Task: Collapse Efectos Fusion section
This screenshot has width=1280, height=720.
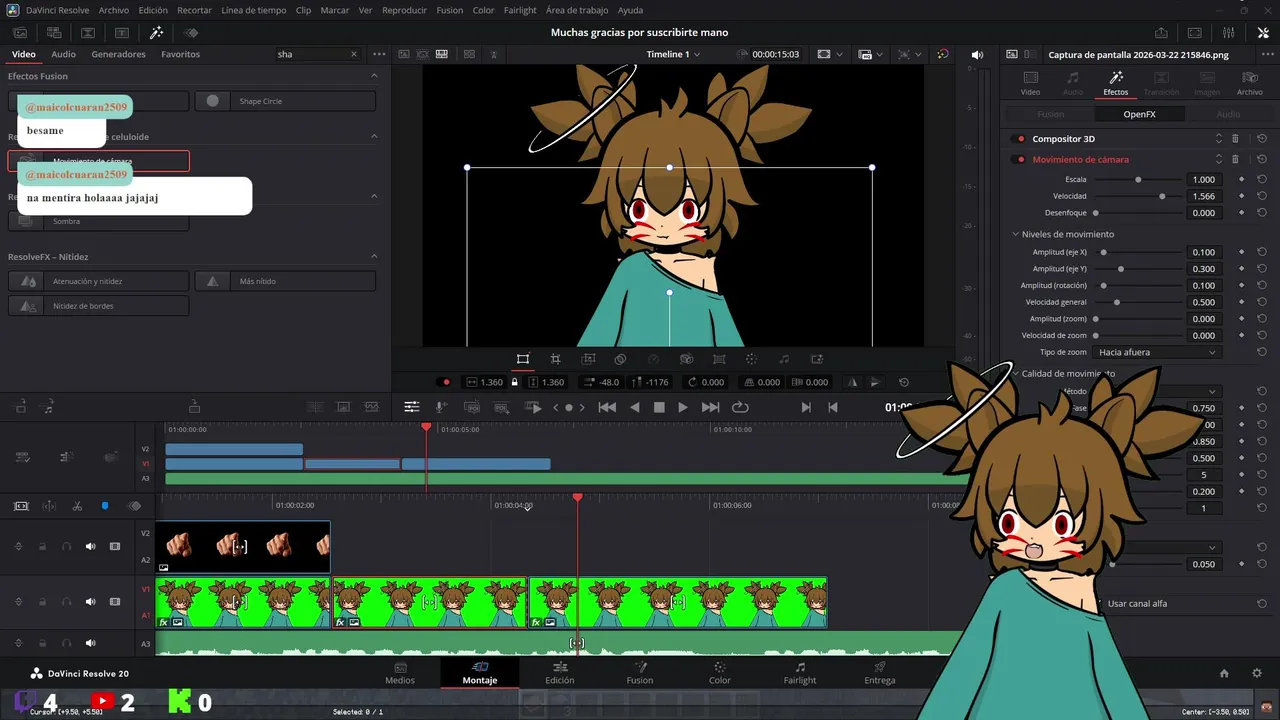Action: coord(375,76)
